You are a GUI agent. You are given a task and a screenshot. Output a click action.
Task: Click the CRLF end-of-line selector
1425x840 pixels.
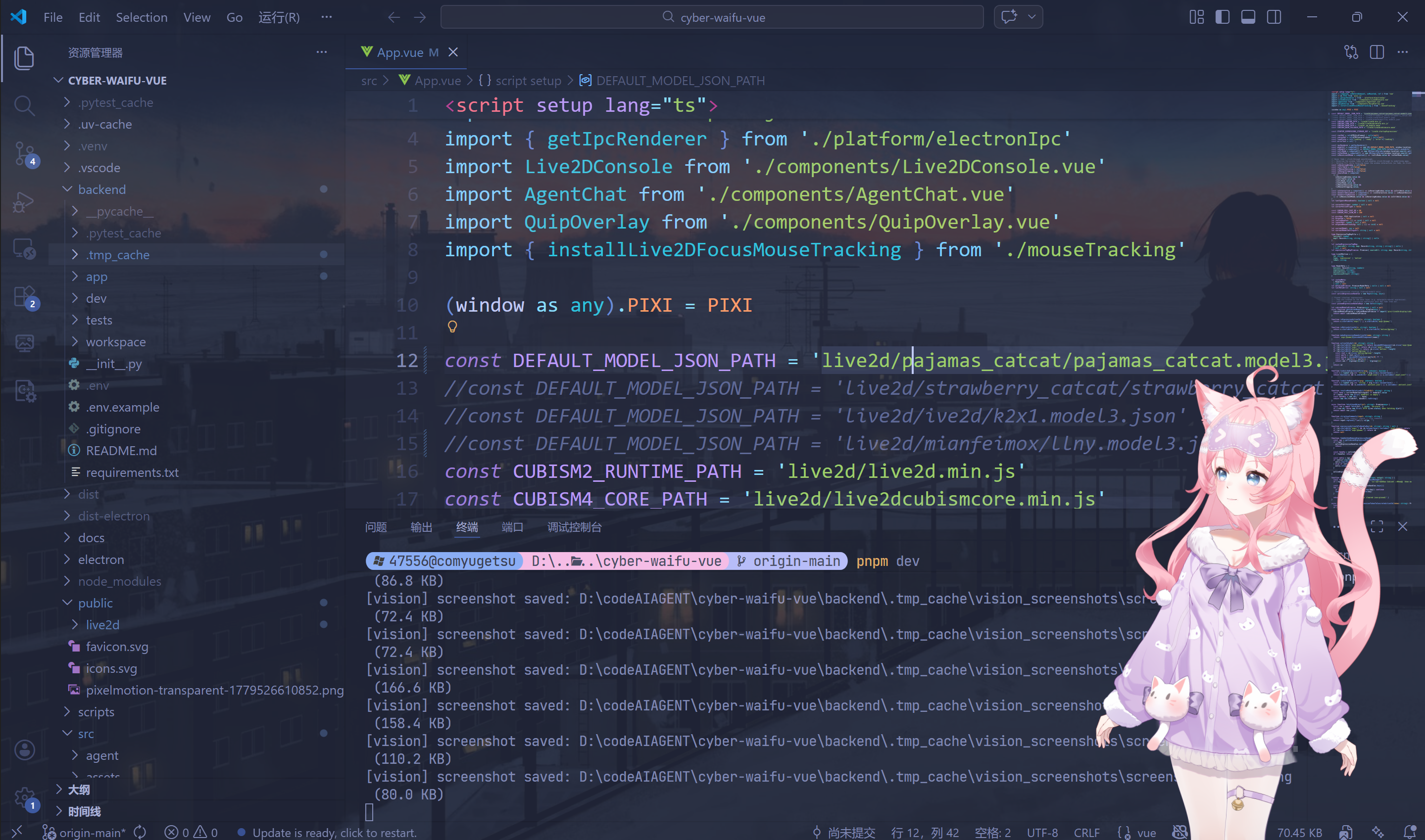[x=1086, y=832]
